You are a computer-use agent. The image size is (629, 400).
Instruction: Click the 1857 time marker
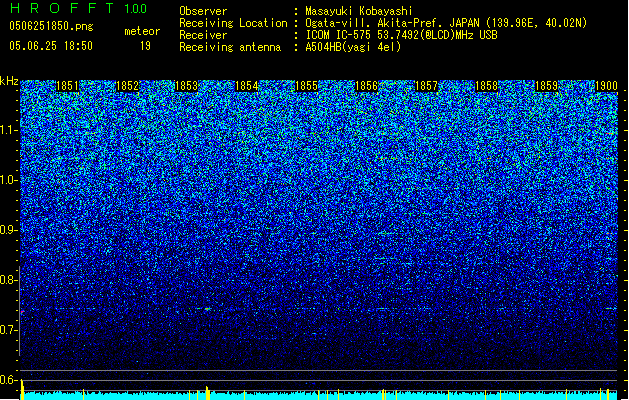(426, 86)
